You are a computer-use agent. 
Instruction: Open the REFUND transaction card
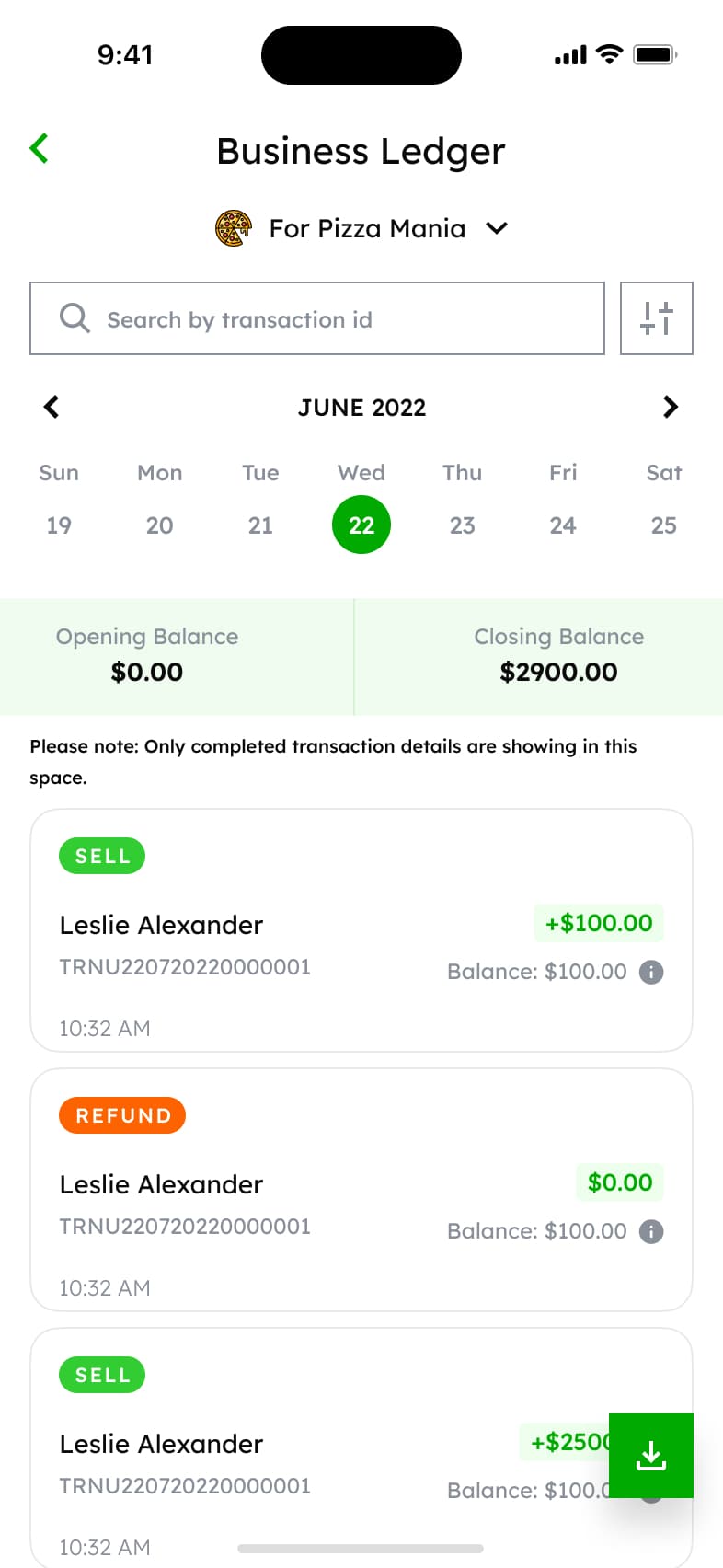tap(361, 1189)
